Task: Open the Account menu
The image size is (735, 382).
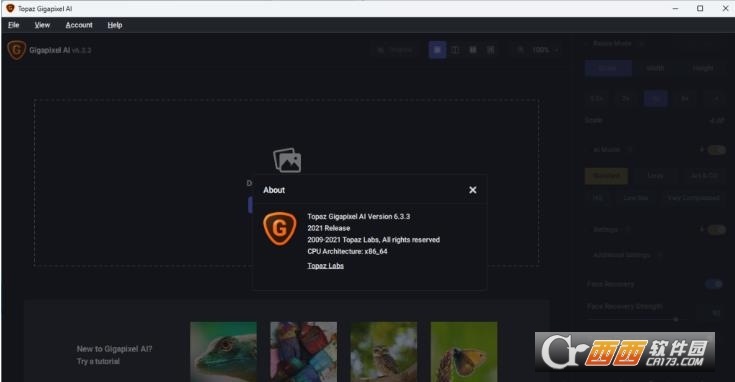Action: (79, 25)
